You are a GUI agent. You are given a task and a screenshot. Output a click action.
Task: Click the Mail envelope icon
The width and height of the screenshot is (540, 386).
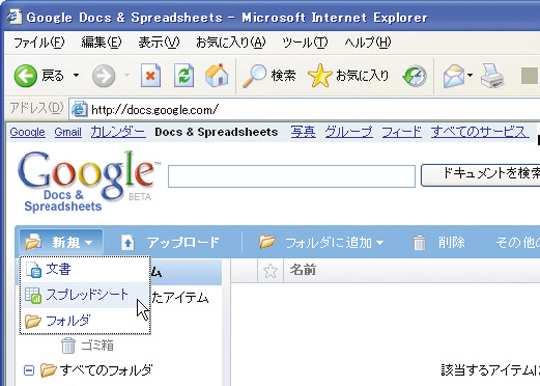pyautogui.click(x=454, y=75)
